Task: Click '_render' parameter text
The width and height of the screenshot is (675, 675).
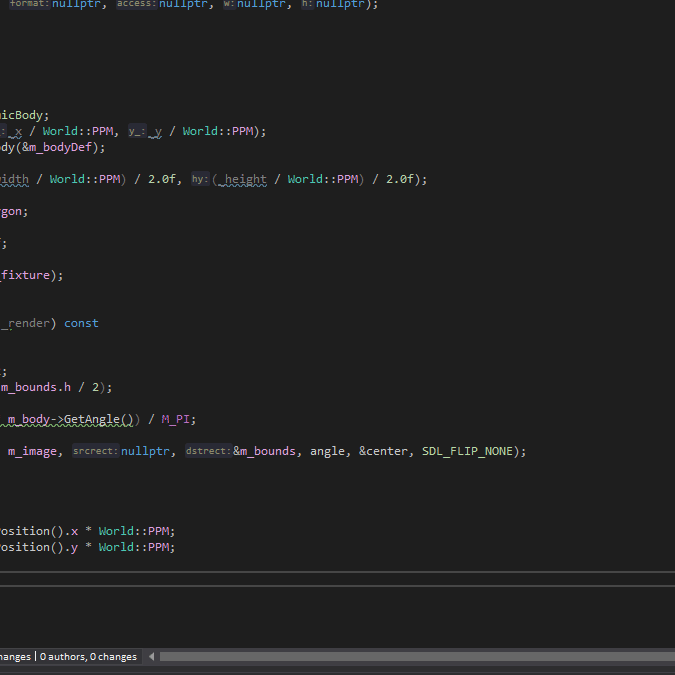Action: 25,323
